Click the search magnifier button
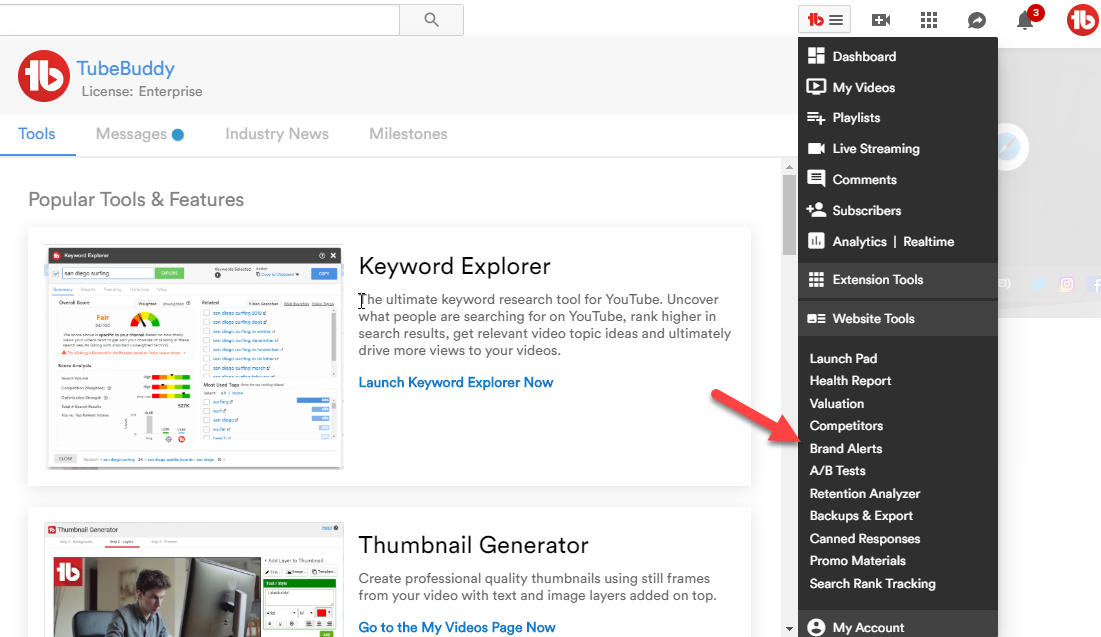1101x637 pixels. click(x=431, y=19)
